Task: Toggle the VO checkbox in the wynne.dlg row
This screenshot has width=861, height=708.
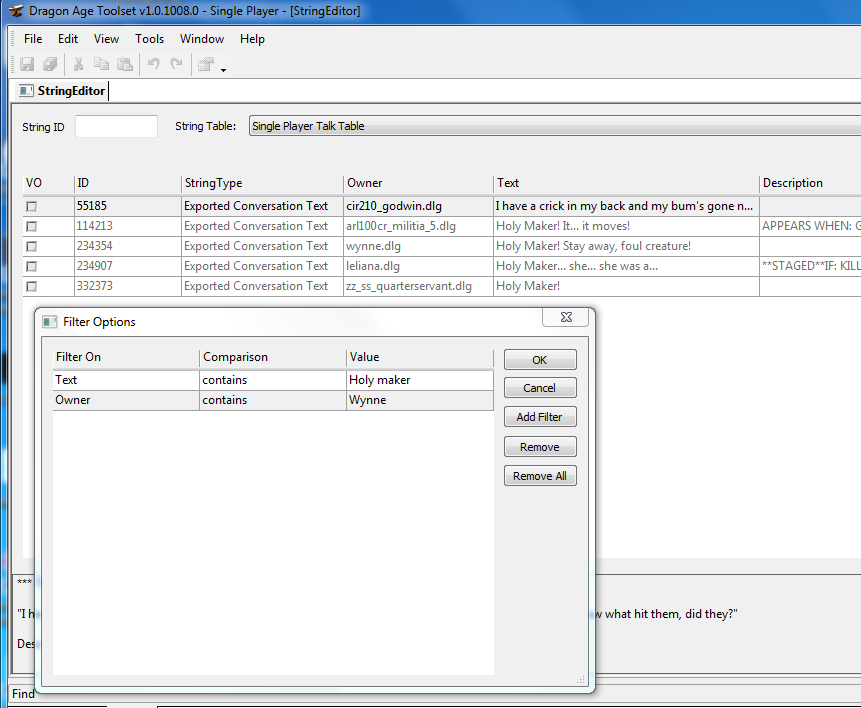Action: pyautogui.click(x=32, y=246)
